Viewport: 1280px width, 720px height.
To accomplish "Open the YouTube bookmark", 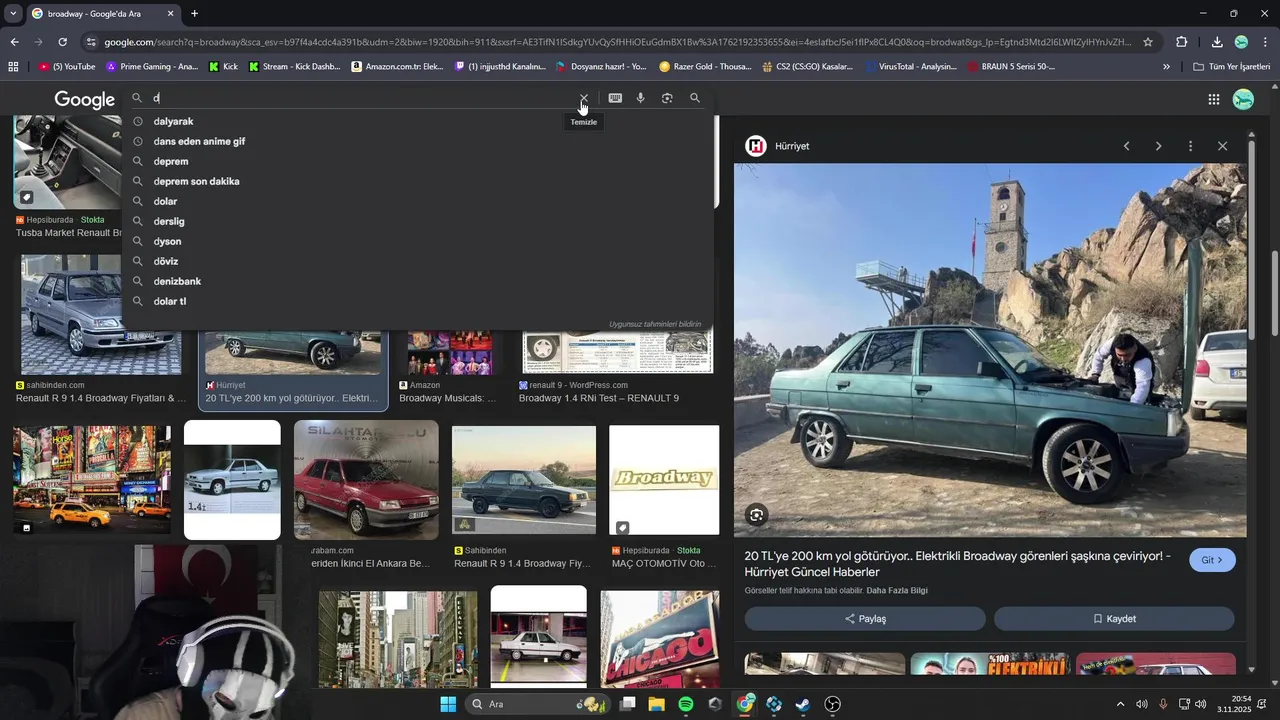I will click(x=67, y=67).
